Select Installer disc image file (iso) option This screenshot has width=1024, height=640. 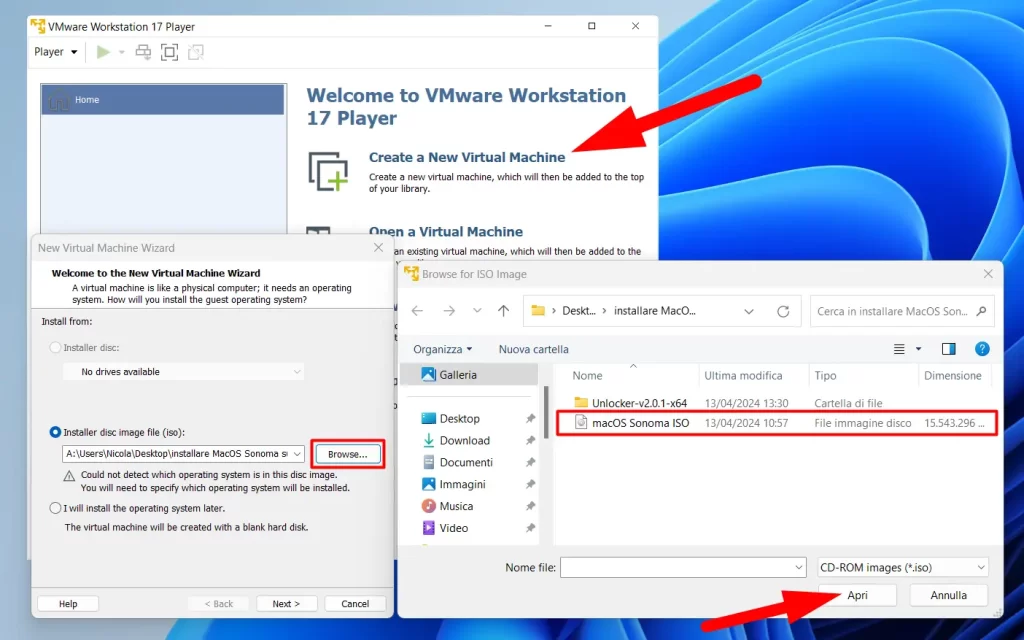(x=56, y=432)
